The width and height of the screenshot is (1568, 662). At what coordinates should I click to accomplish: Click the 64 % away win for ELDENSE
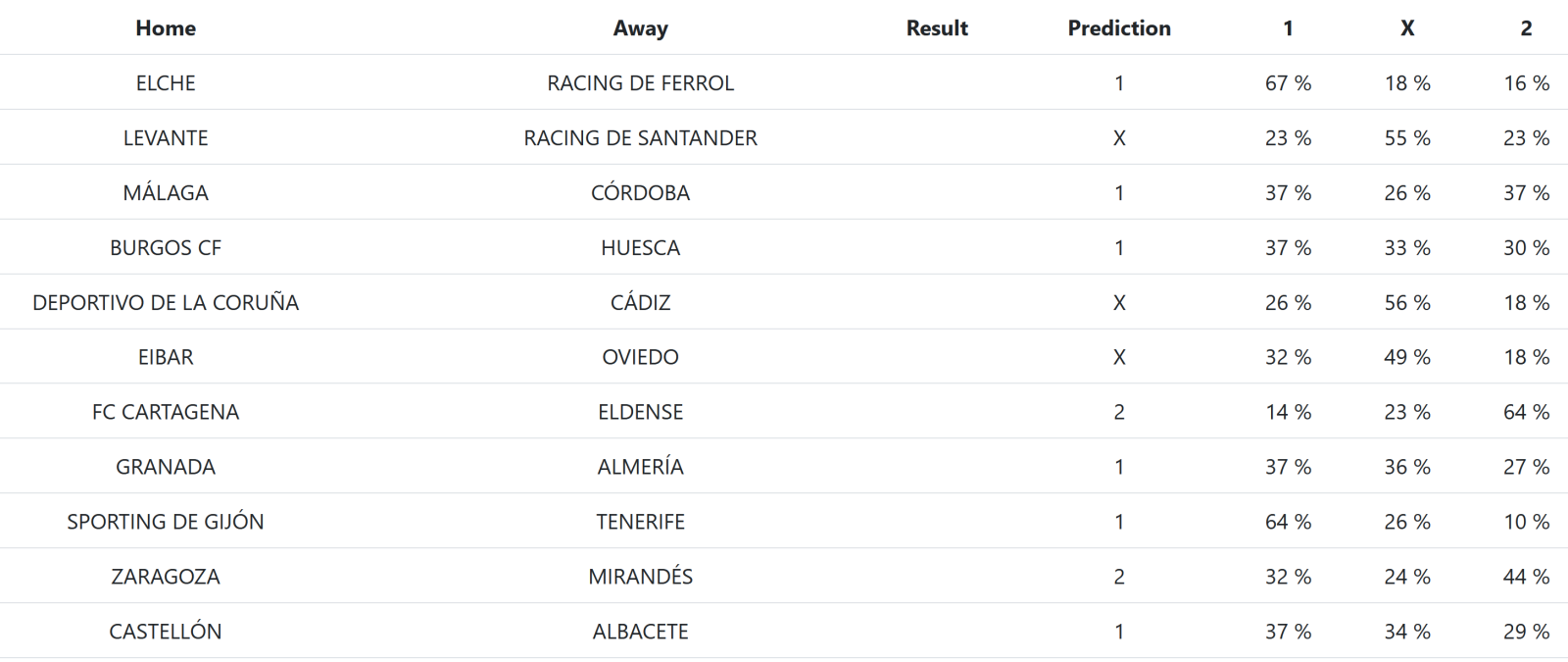(x=1526, y=412)
